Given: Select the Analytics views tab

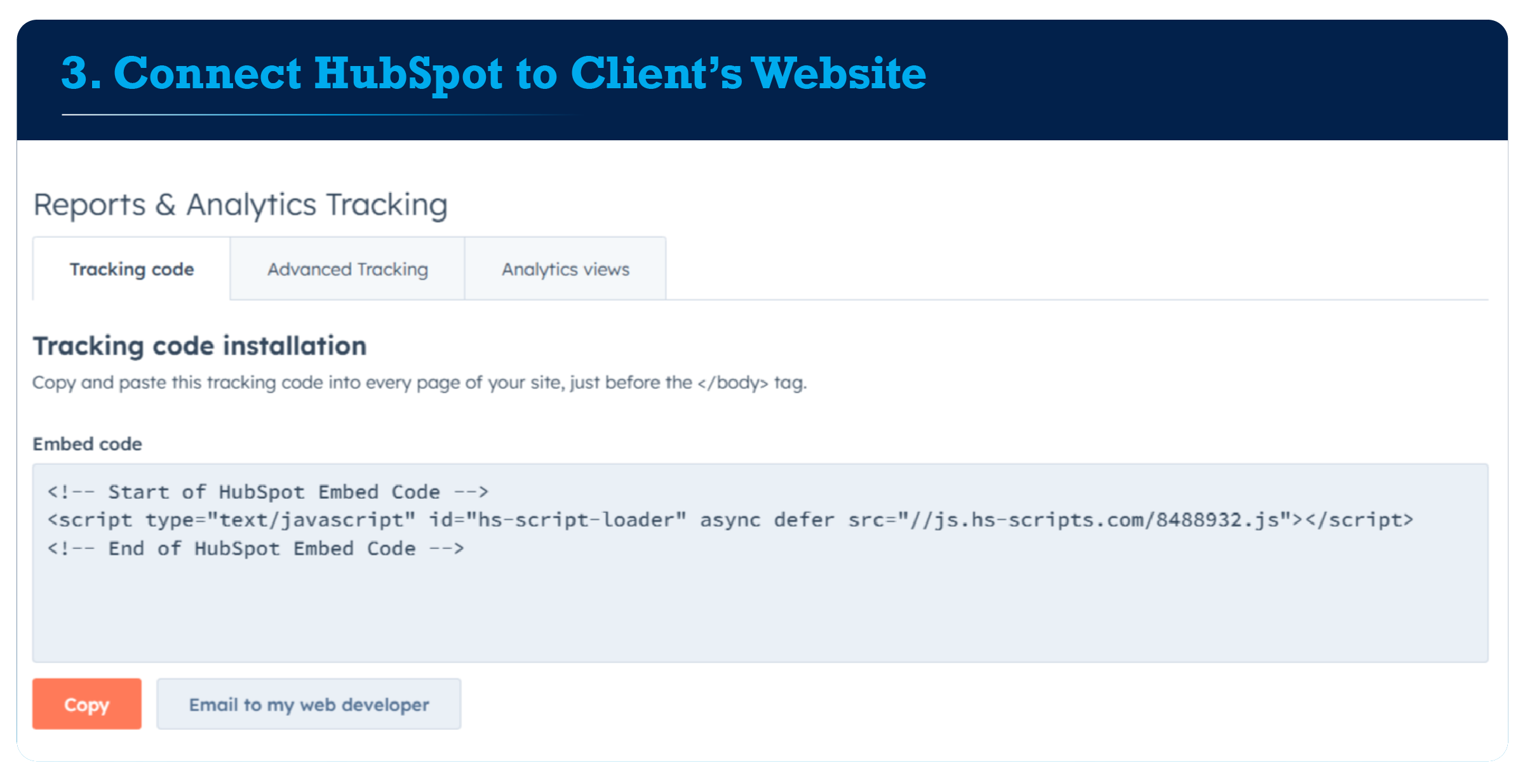Looking at the screenshot, I should (x=565, y=269).
